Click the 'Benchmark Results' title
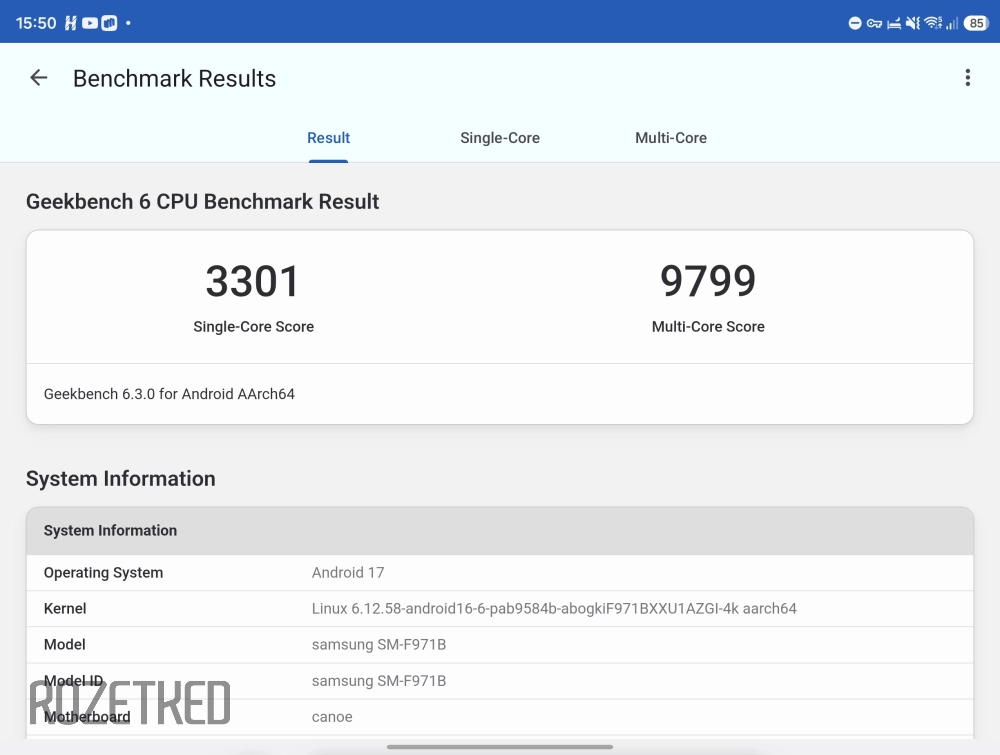The image size is (1000, 755). click(174, 78)
